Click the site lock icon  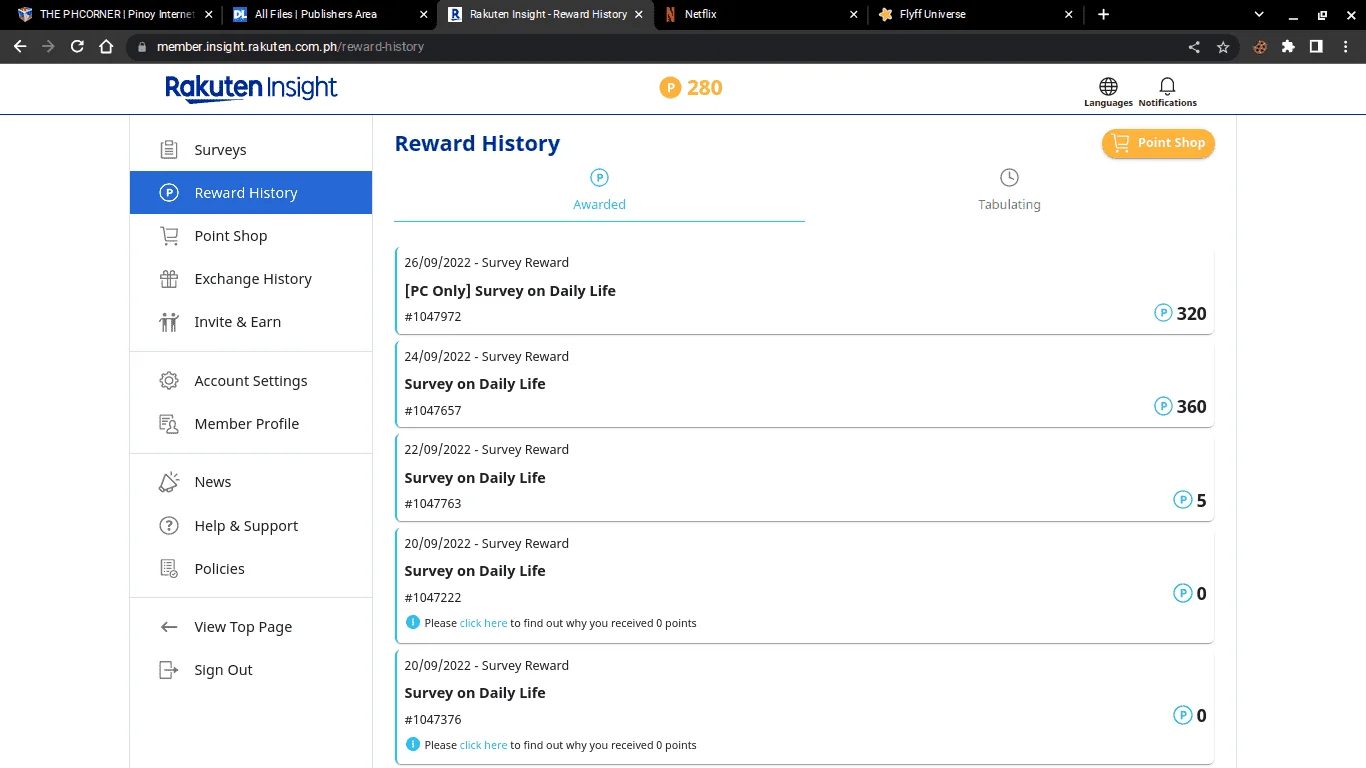[141, 47]
